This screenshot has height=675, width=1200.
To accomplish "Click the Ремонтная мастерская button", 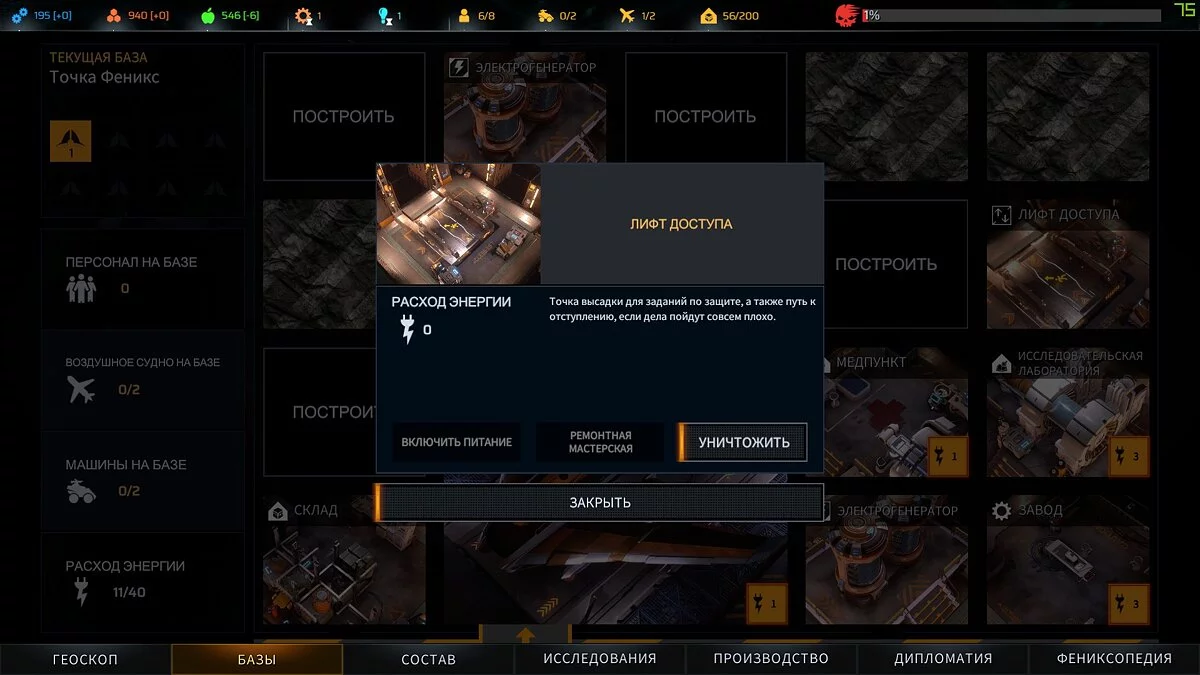I will (x=600, y=442).
